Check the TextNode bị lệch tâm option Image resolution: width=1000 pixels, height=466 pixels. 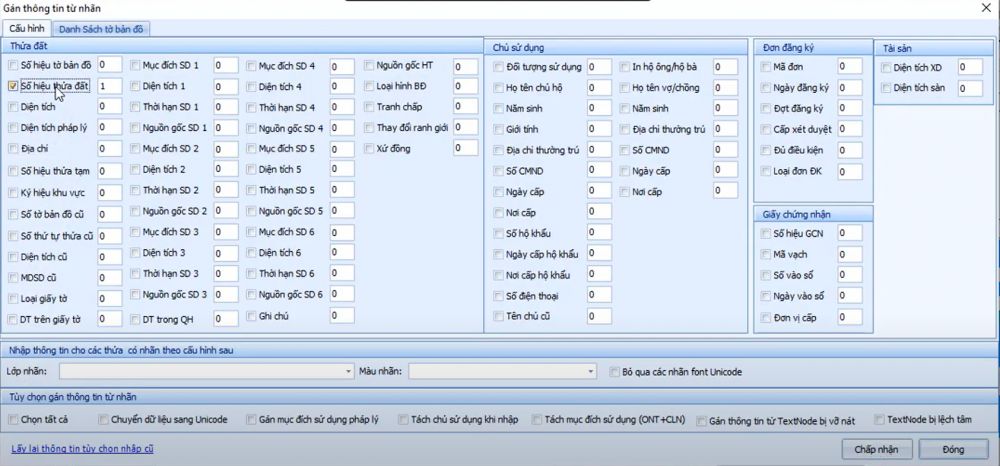(x=879, y=419)
